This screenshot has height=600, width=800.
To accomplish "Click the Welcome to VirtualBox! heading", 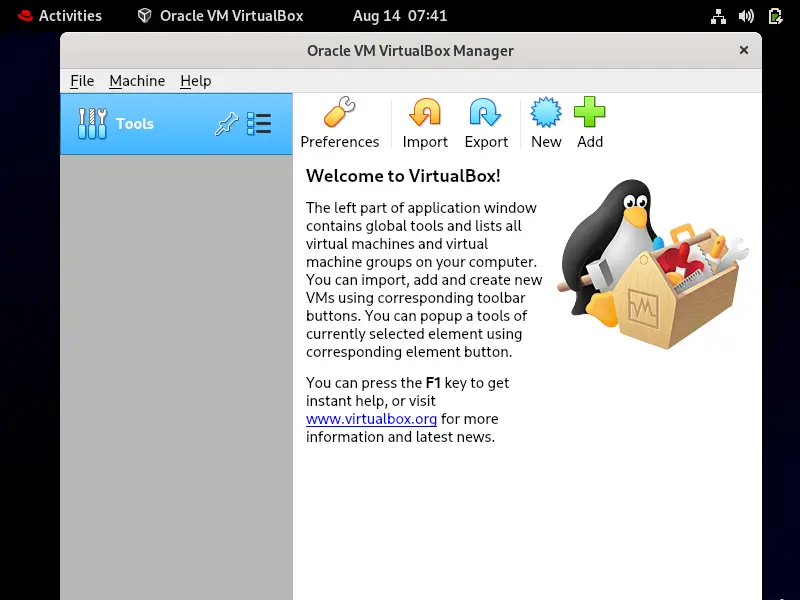I will click(403, 176).
